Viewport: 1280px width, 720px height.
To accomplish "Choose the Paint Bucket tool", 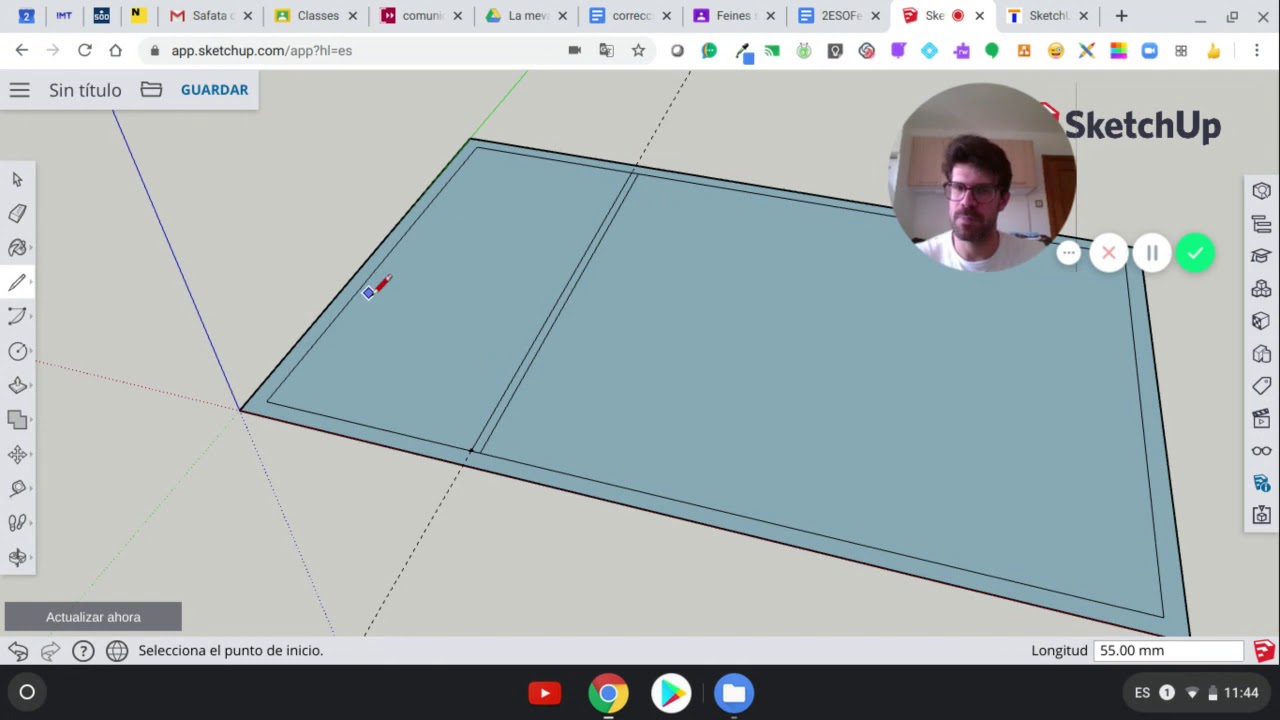I will click(x=17, y=248).
